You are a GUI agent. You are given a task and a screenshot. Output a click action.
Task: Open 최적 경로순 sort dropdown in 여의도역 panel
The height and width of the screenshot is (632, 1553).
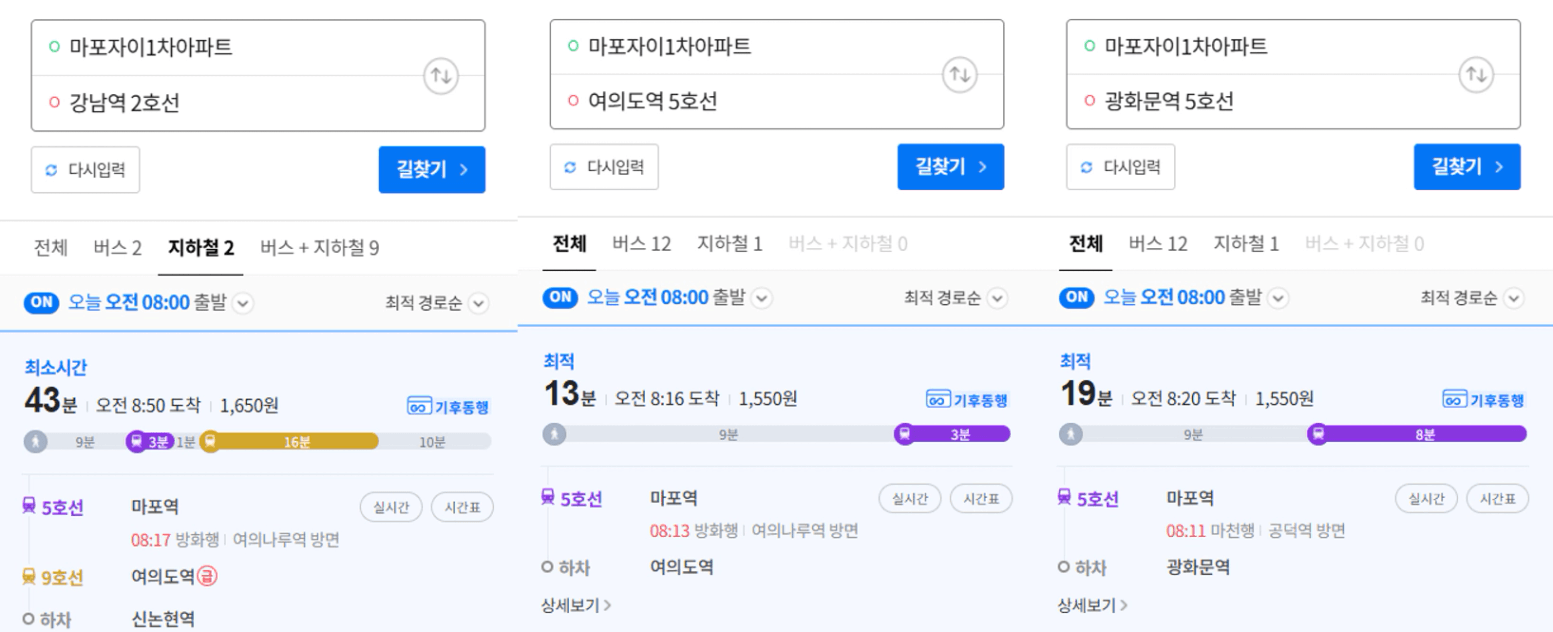(x=998, y=298)
